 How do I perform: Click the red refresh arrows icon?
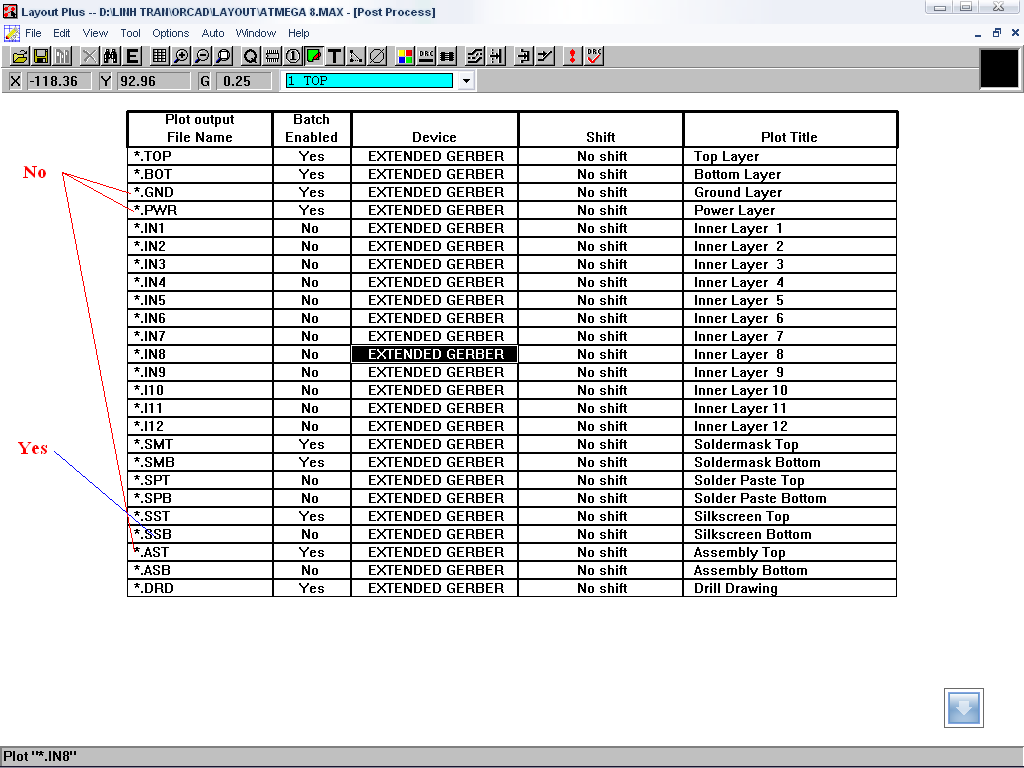click(x=572, y=57)
